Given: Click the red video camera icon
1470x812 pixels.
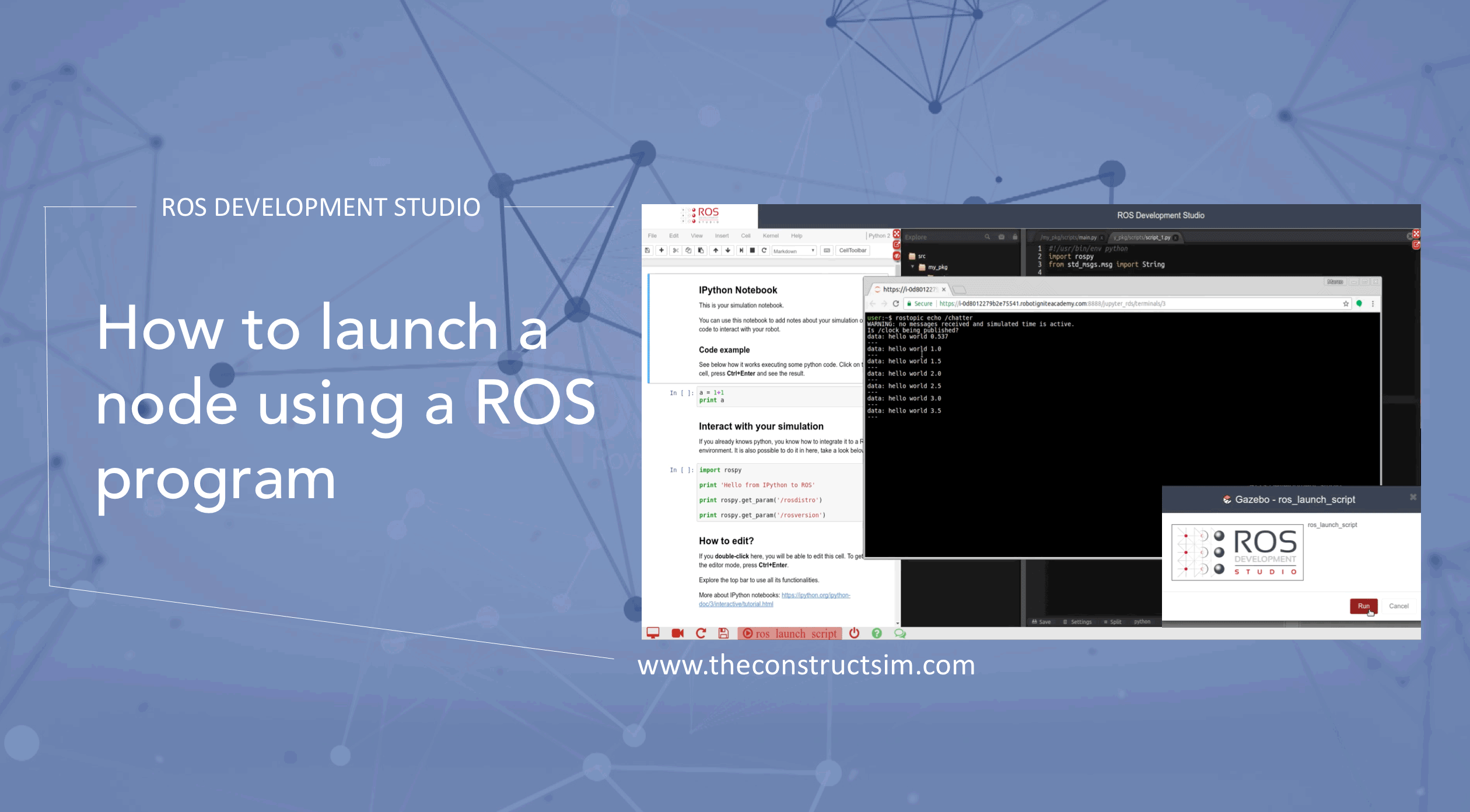Looking at the screenshot, I should click(x=677, y=633).
